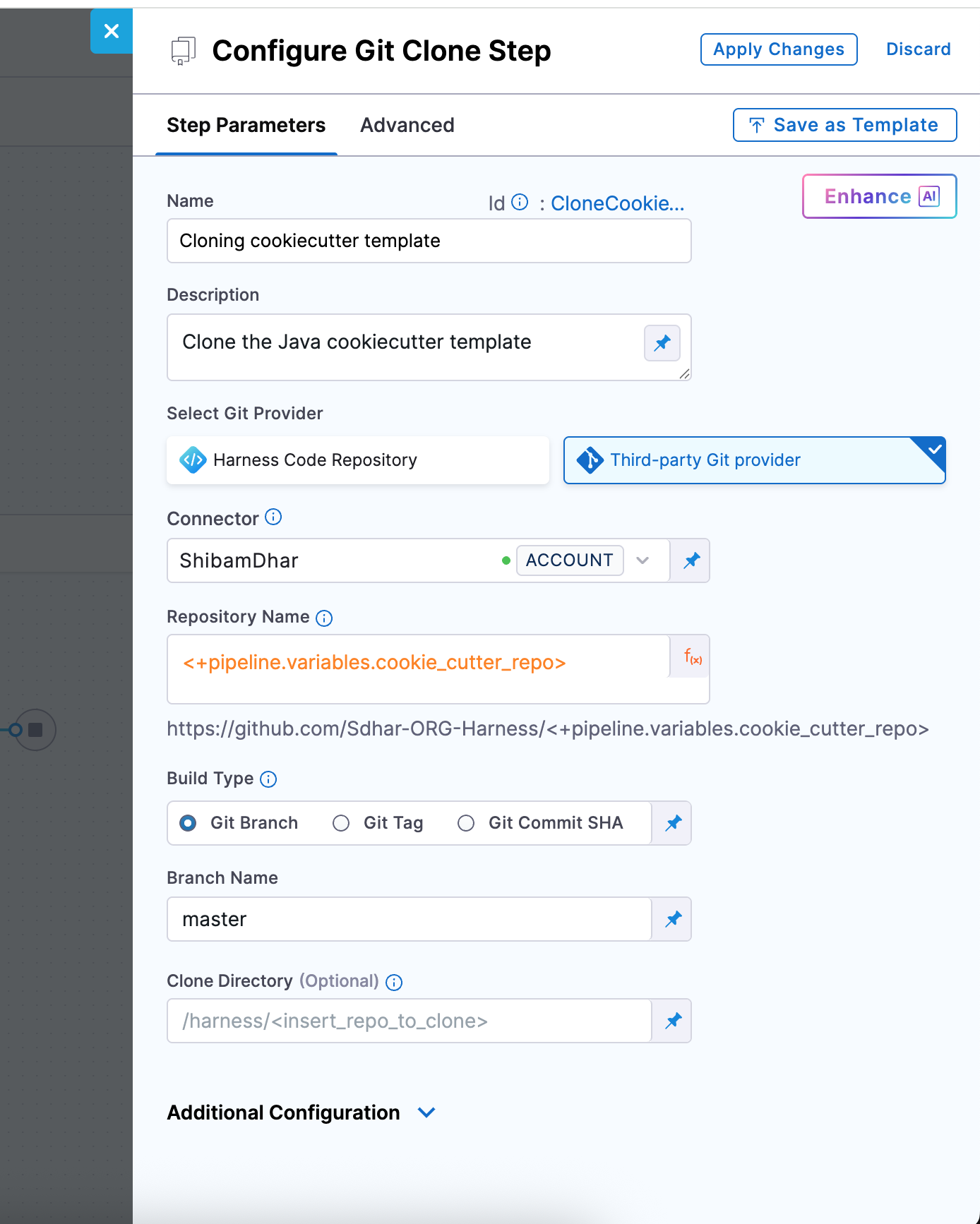The width and height of the screenshot is (980, 1224).
Task: Click the pin icon next to Build Type
Action: (x=673, y=823)
